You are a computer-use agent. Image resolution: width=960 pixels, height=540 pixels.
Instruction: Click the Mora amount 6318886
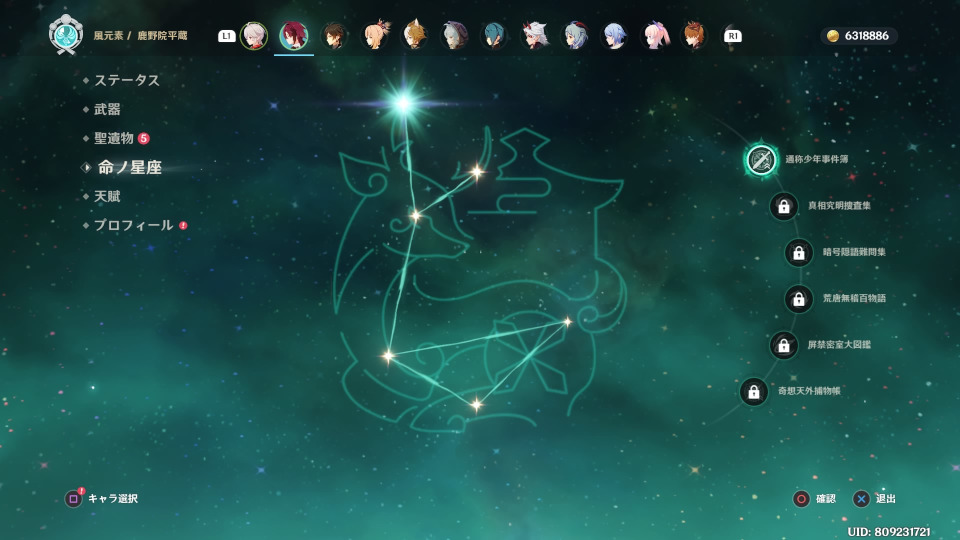tap(866, 36)
